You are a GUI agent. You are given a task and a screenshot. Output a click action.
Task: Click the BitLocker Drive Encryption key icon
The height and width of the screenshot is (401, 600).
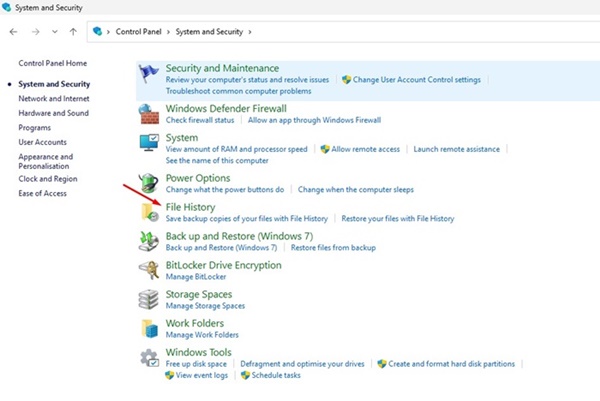pos(149,270)
